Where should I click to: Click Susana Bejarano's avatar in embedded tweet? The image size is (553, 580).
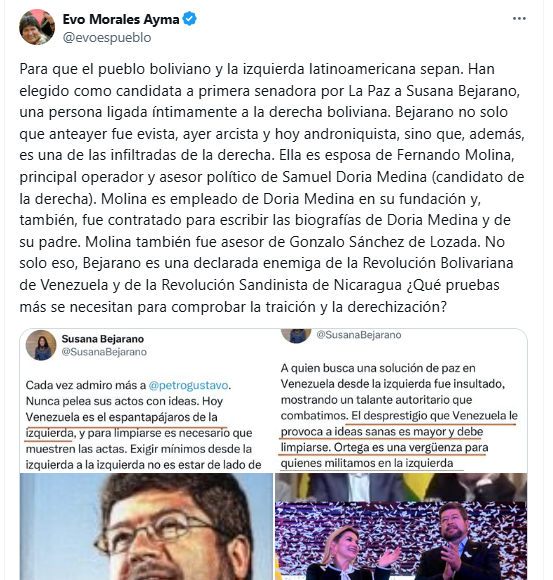(x=41, y=345)
